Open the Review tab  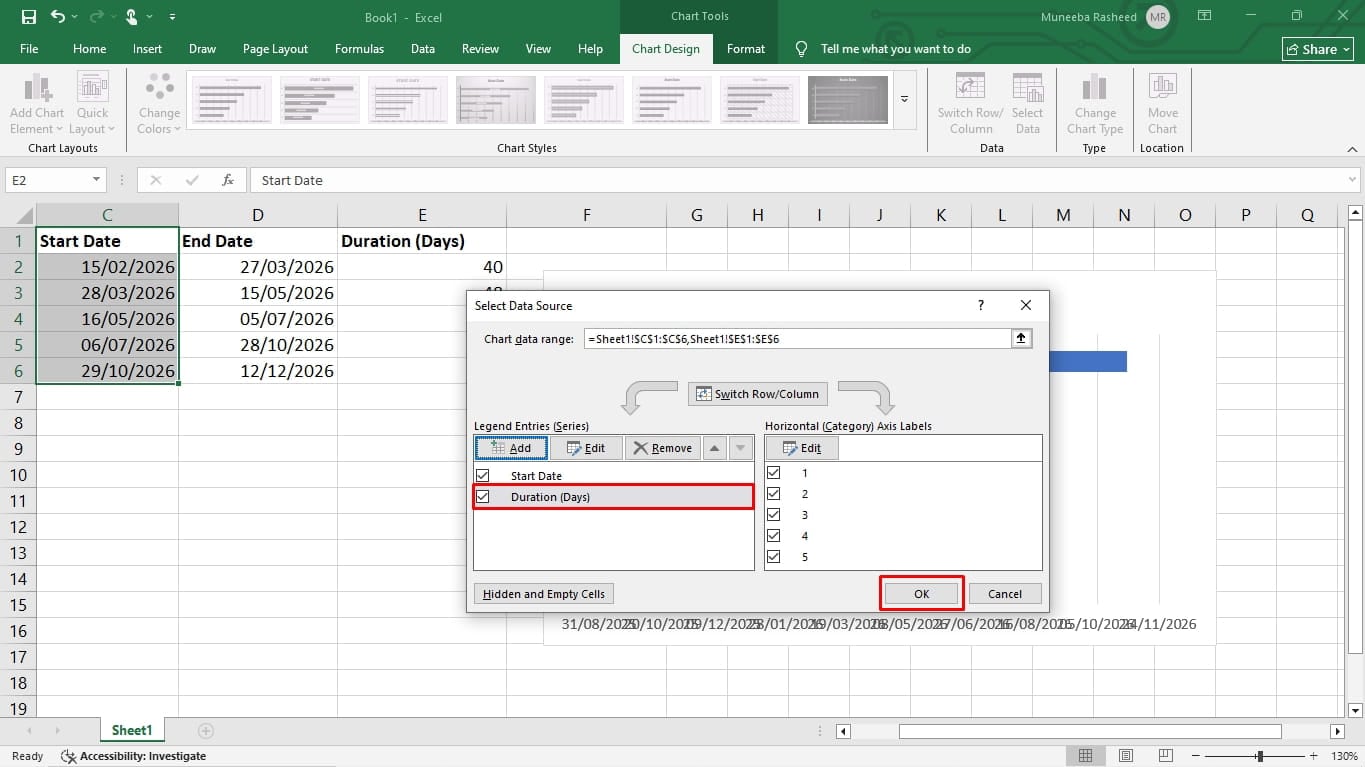tap(480, 48)
